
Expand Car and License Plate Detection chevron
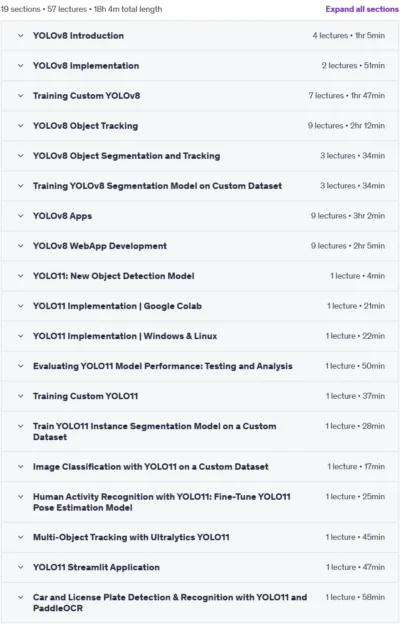[x=21, y=597]
